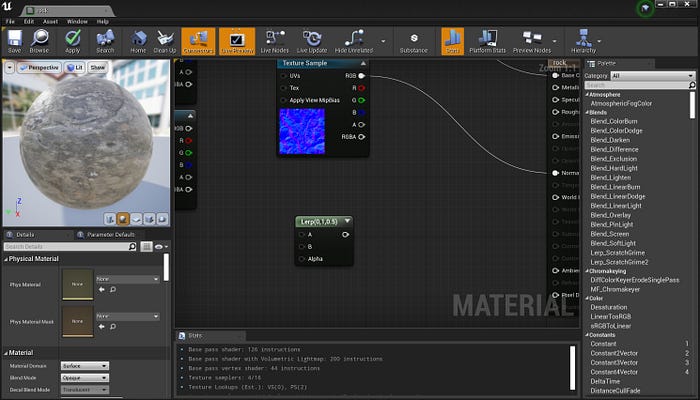Open the Material Domain dropdown
This screenshot has height=400, width=700.
click(x=83, y=366)
